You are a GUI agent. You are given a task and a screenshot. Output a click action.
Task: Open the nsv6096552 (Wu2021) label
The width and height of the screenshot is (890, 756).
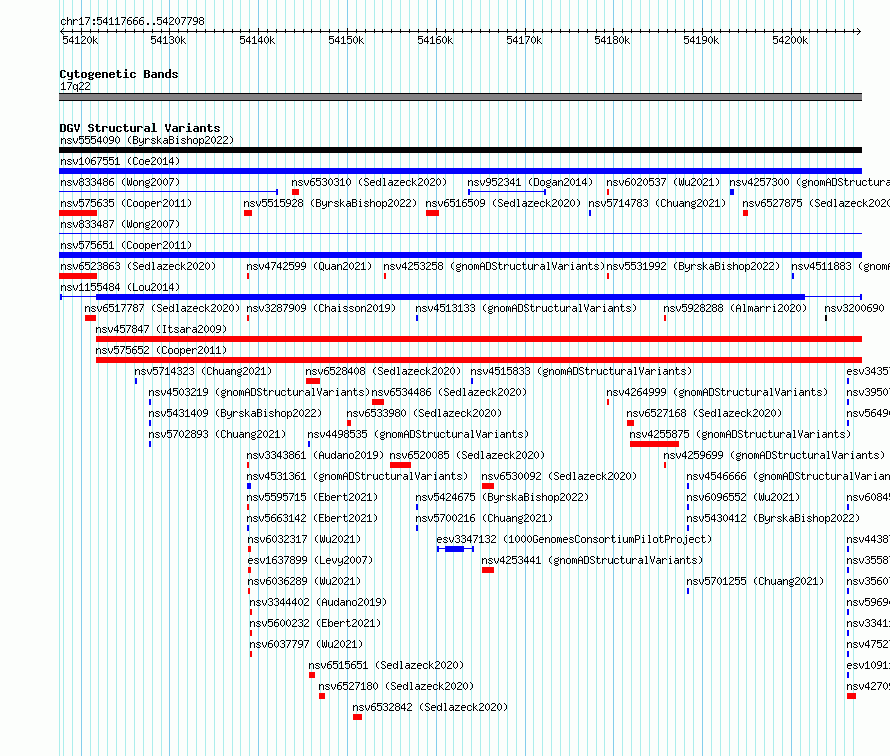(744, 497)
